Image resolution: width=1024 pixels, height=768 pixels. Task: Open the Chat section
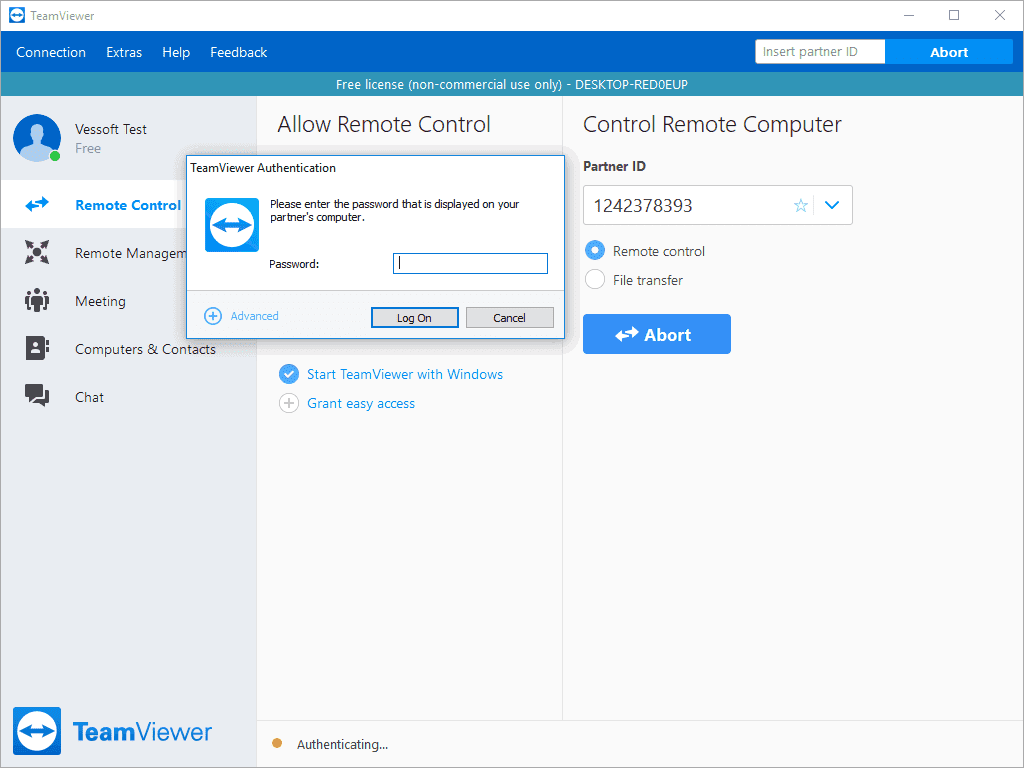point(89,397)
